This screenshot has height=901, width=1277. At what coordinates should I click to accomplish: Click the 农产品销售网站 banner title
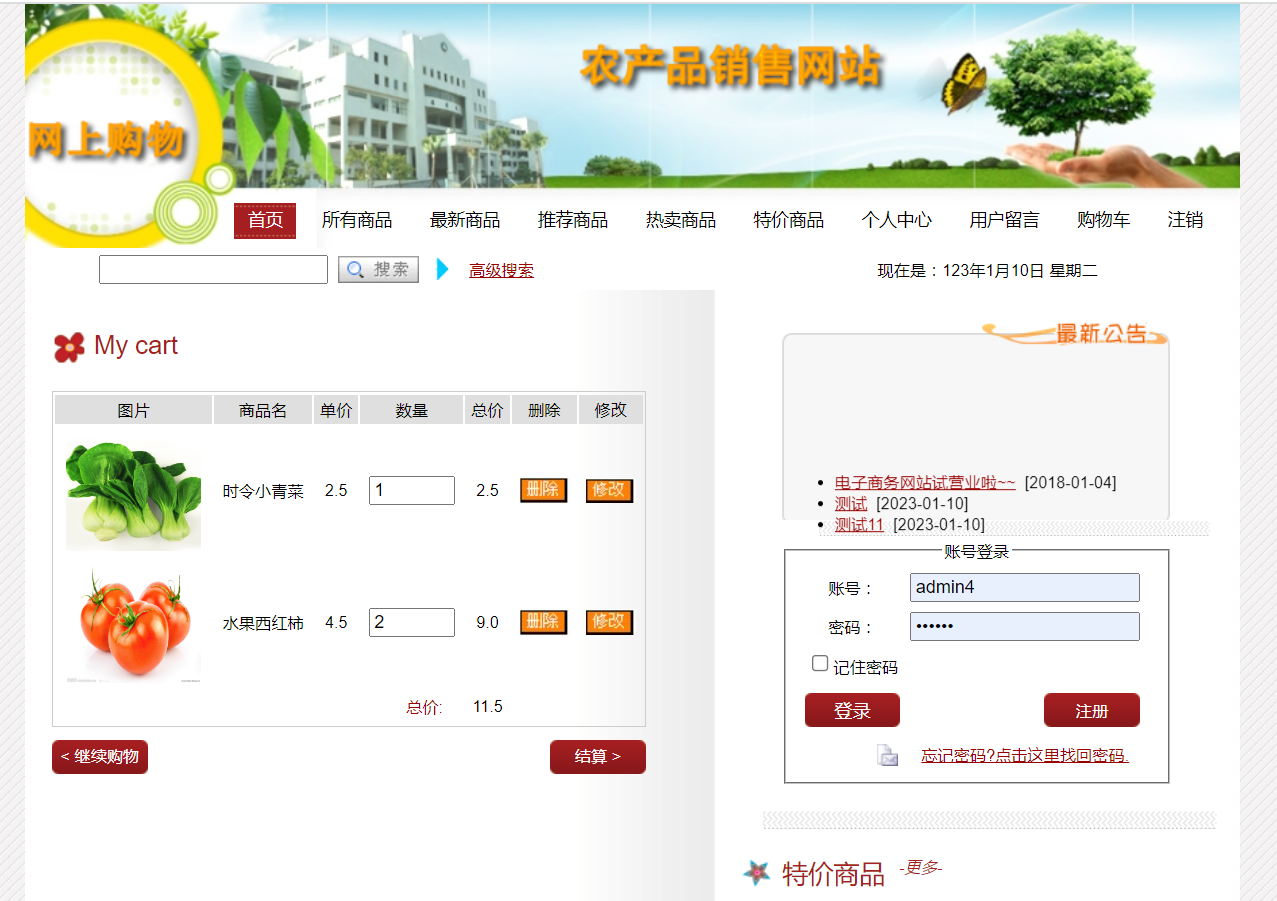732,67
